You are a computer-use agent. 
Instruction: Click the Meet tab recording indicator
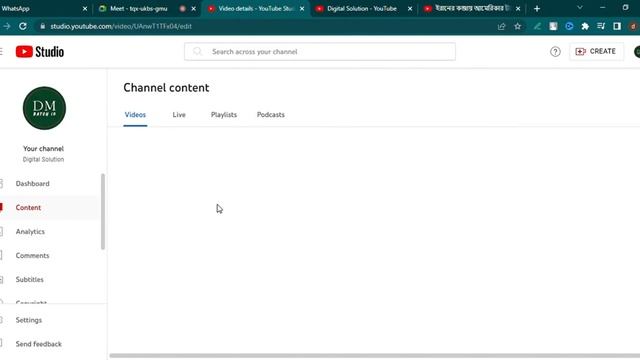coord(182,9)
